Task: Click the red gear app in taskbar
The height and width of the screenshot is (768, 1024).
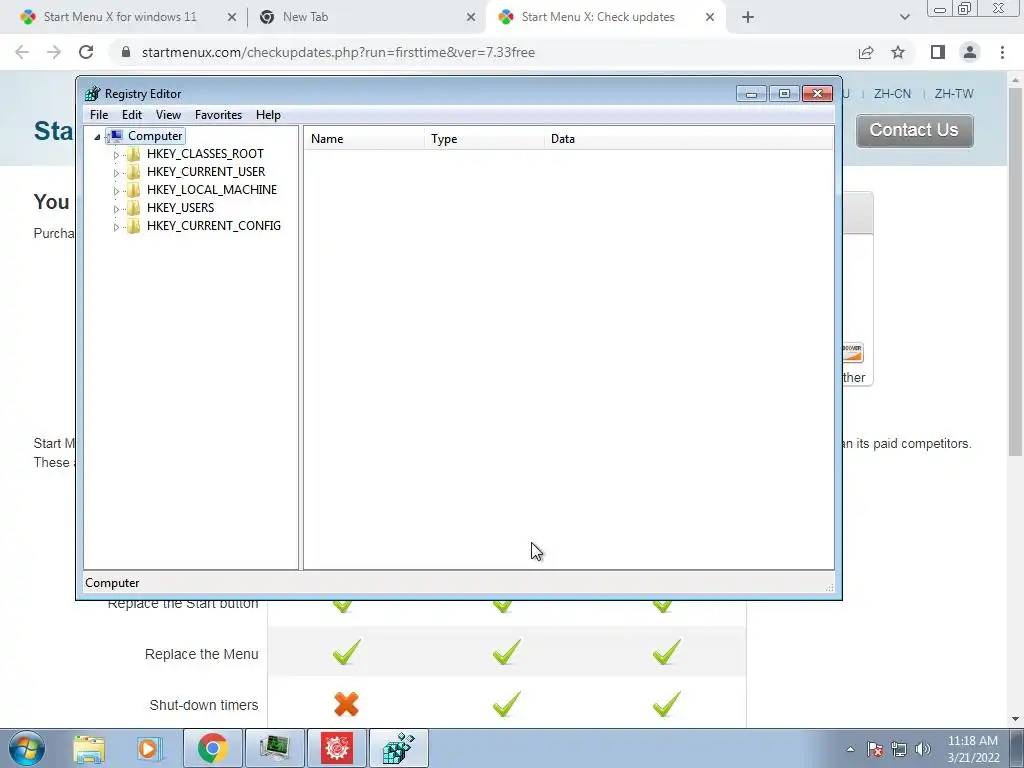Action: coord(337,748)
